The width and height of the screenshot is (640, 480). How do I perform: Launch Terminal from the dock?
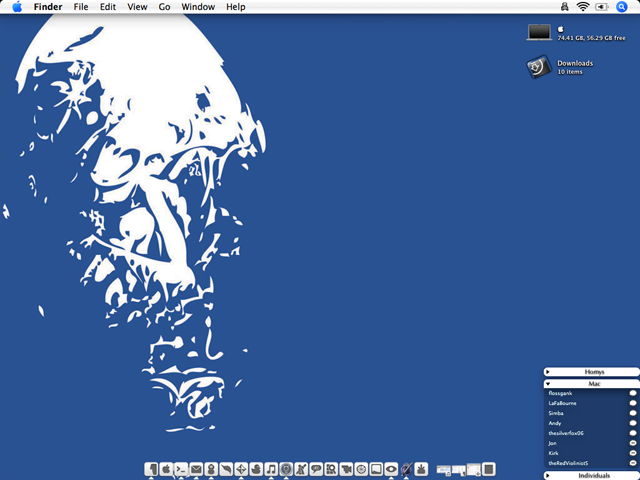pyautogui.click(x=181, y=468)
